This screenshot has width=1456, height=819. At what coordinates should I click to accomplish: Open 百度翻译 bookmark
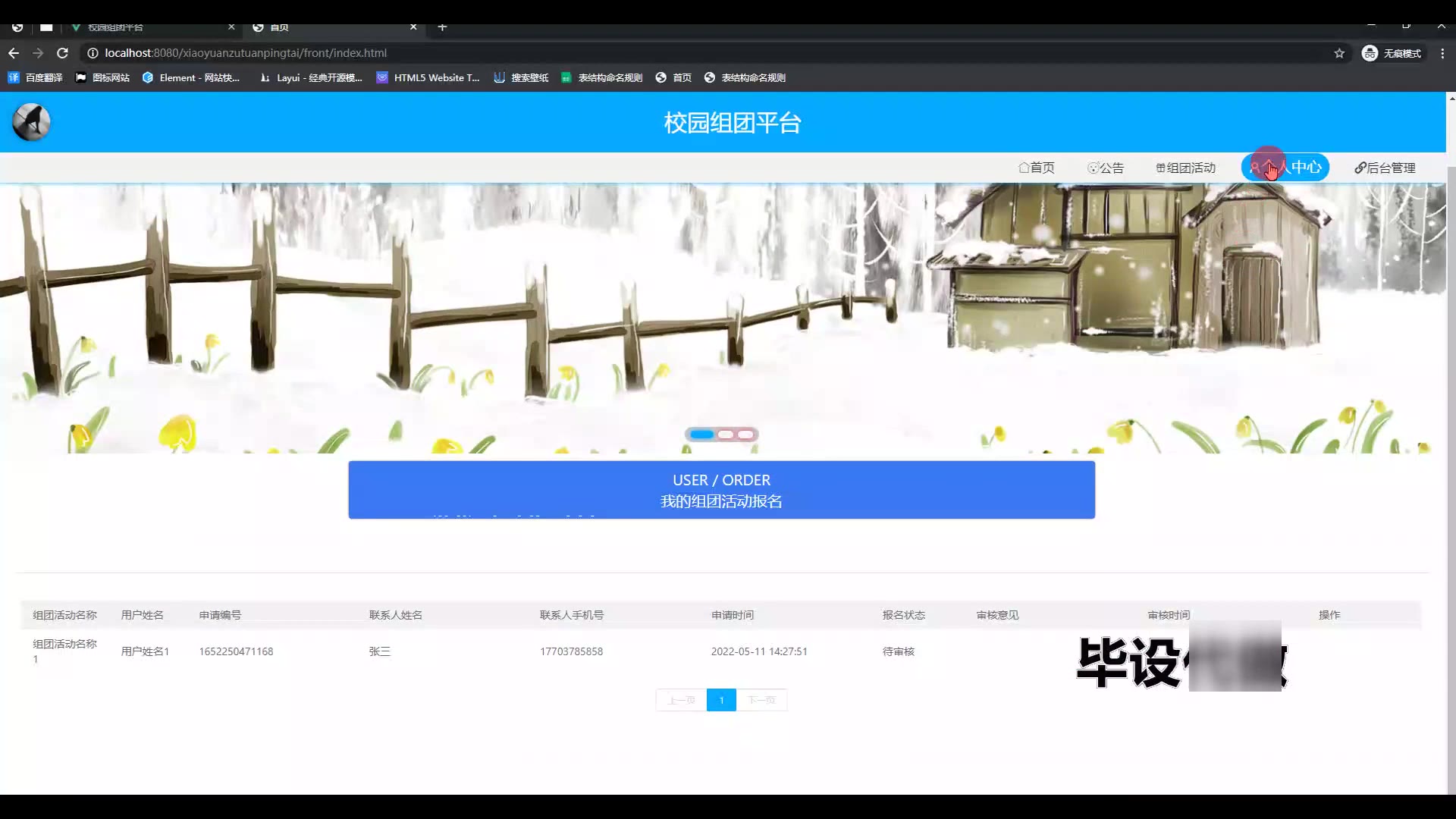(36, 77)
